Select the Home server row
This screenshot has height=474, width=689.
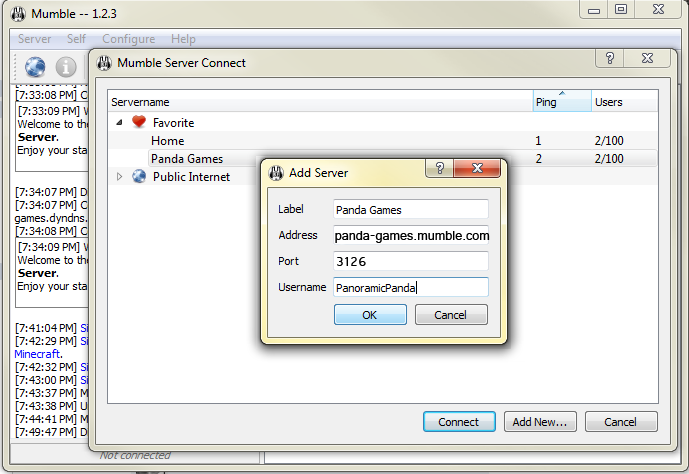382,141
